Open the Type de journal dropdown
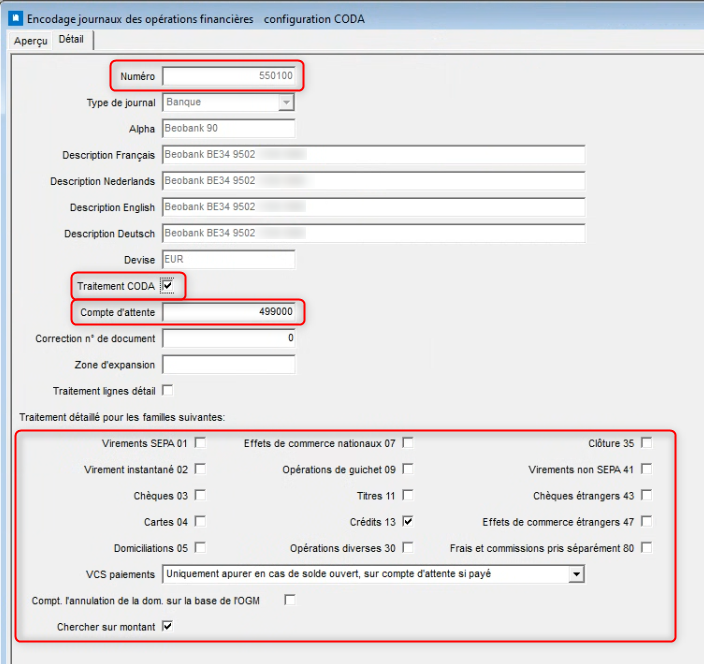704x664 pixels. pos(286,102)
